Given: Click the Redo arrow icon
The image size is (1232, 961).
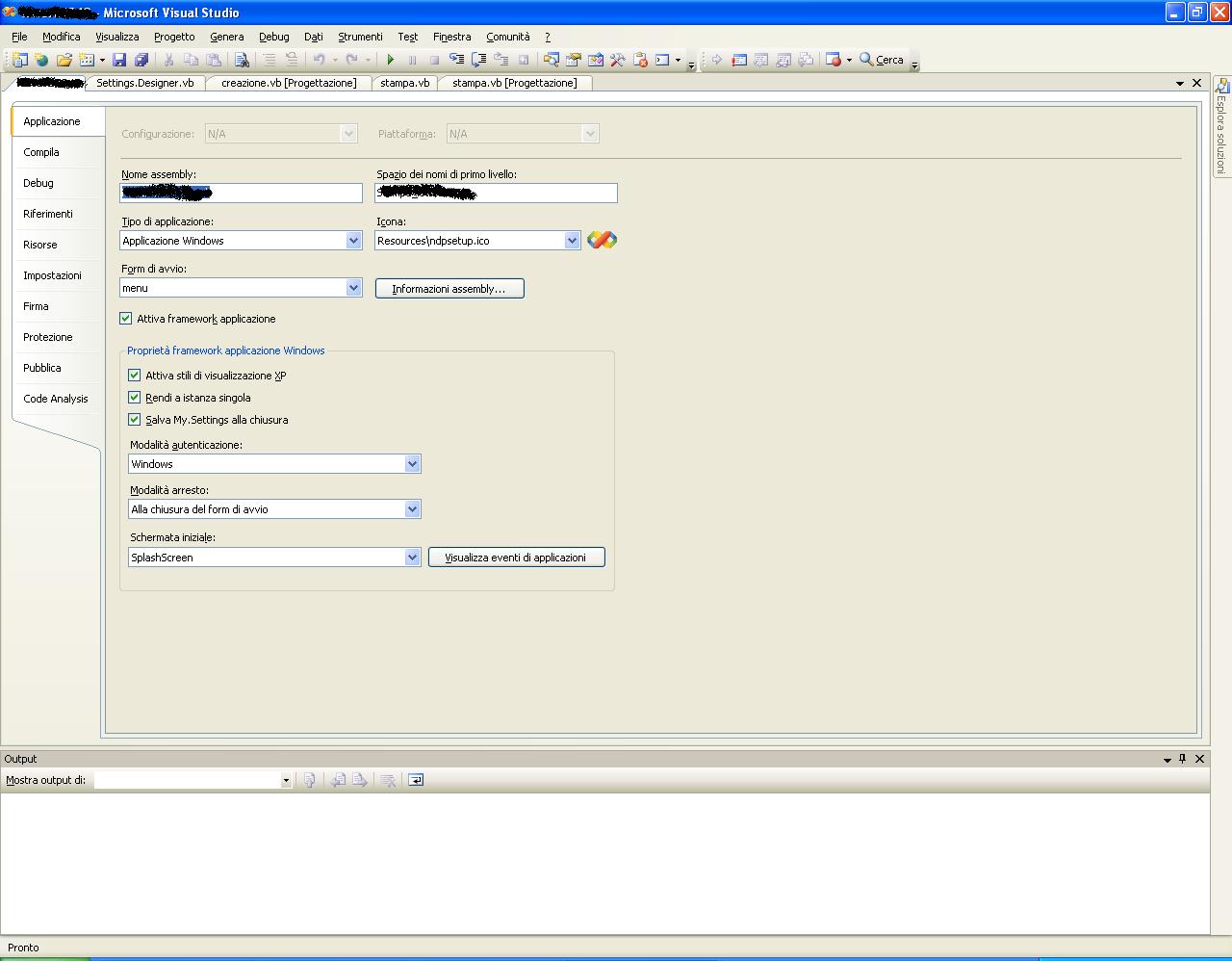Looking at the screenshot, I should tap(351, 60).
